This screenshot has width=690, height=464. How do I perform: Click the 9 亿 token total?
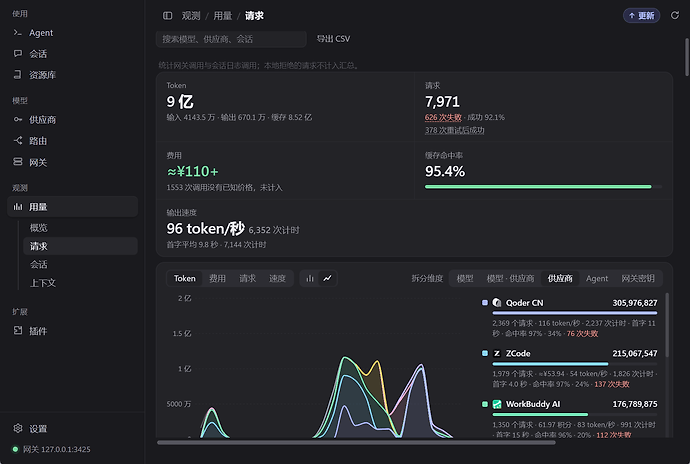(x=180, y=102)
